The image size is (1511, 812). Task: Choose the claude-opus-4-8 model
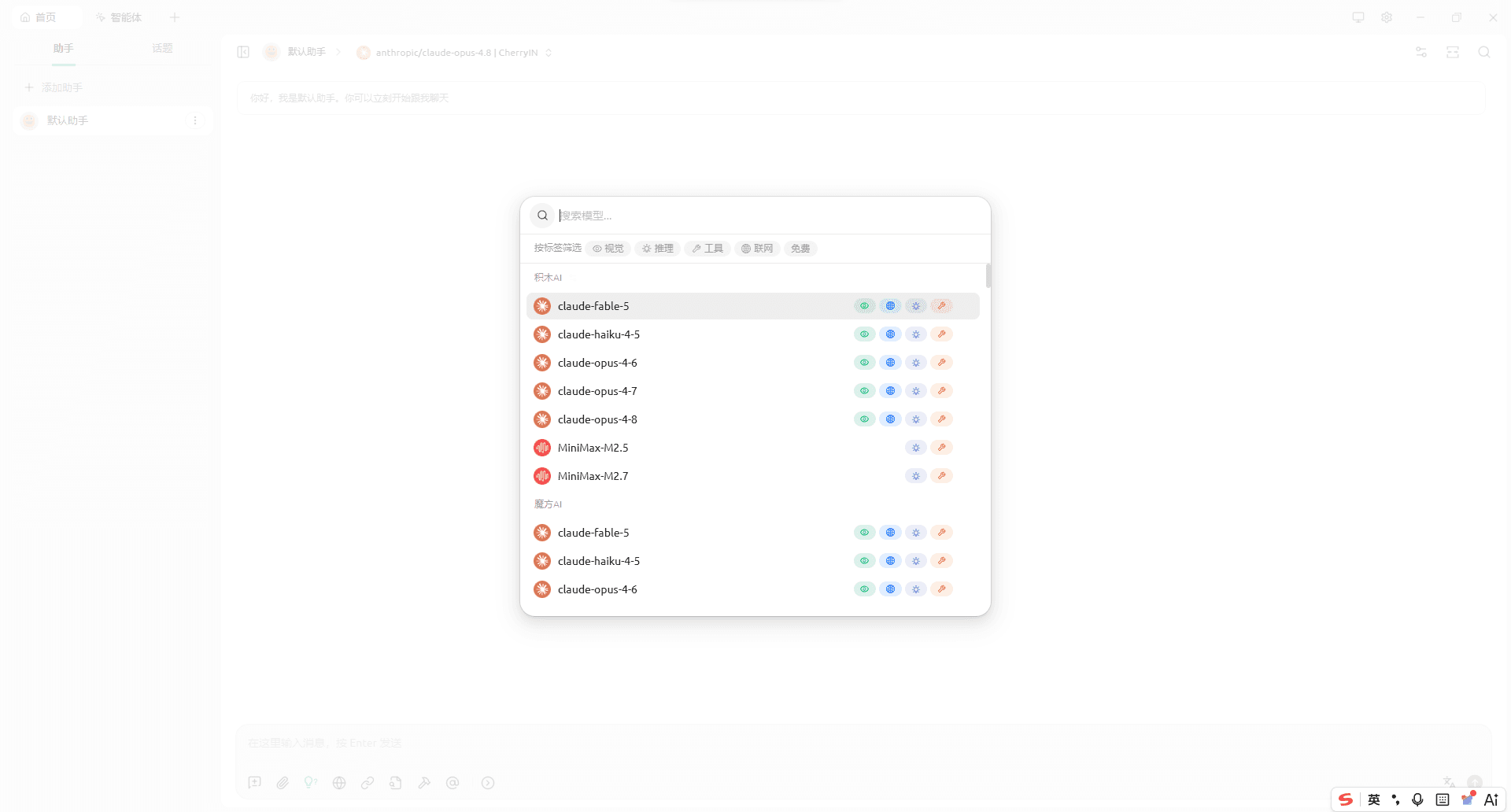click(753, 419)
